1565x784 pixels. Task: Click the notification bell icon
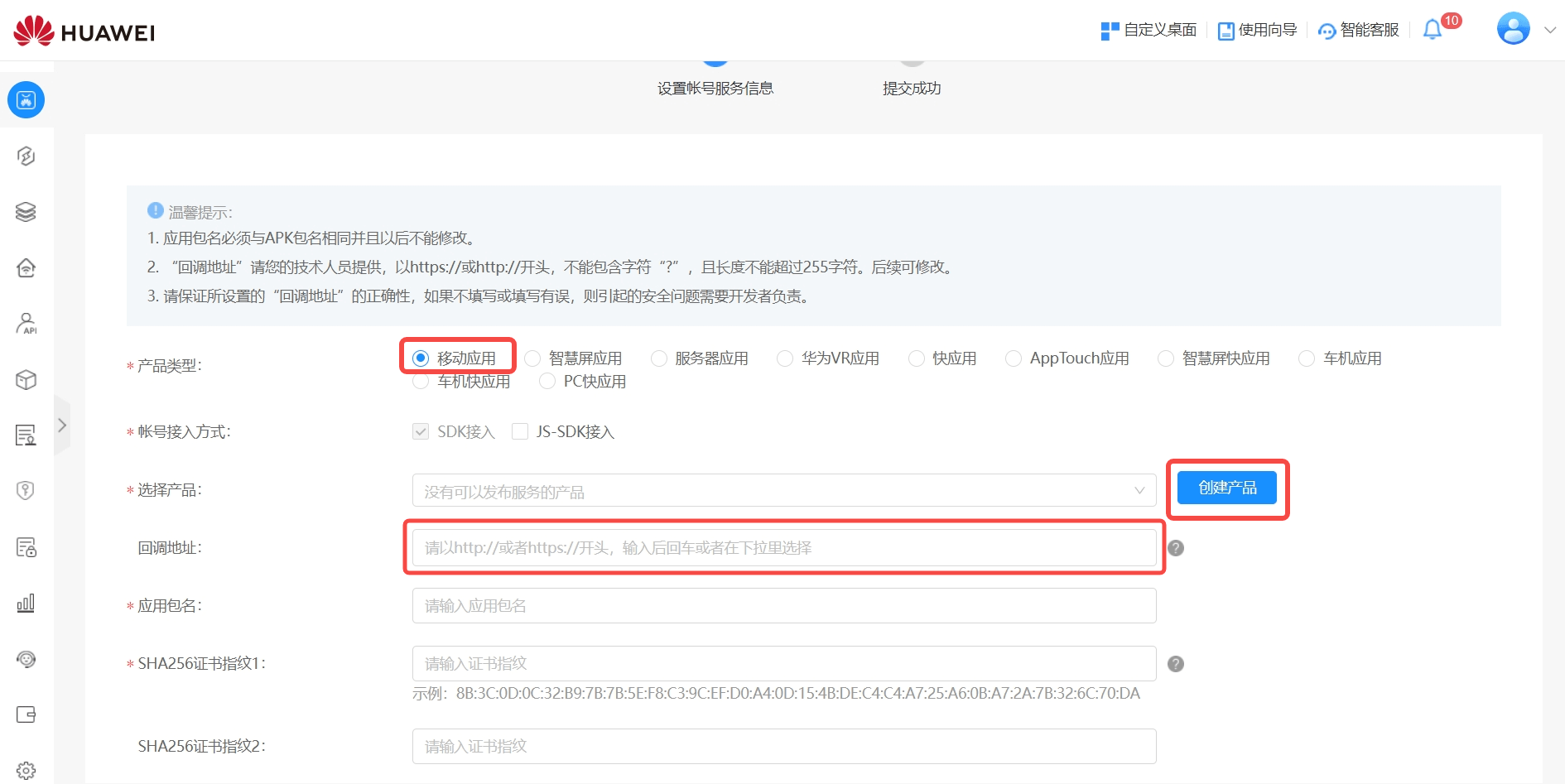(x=1433, y=31)
